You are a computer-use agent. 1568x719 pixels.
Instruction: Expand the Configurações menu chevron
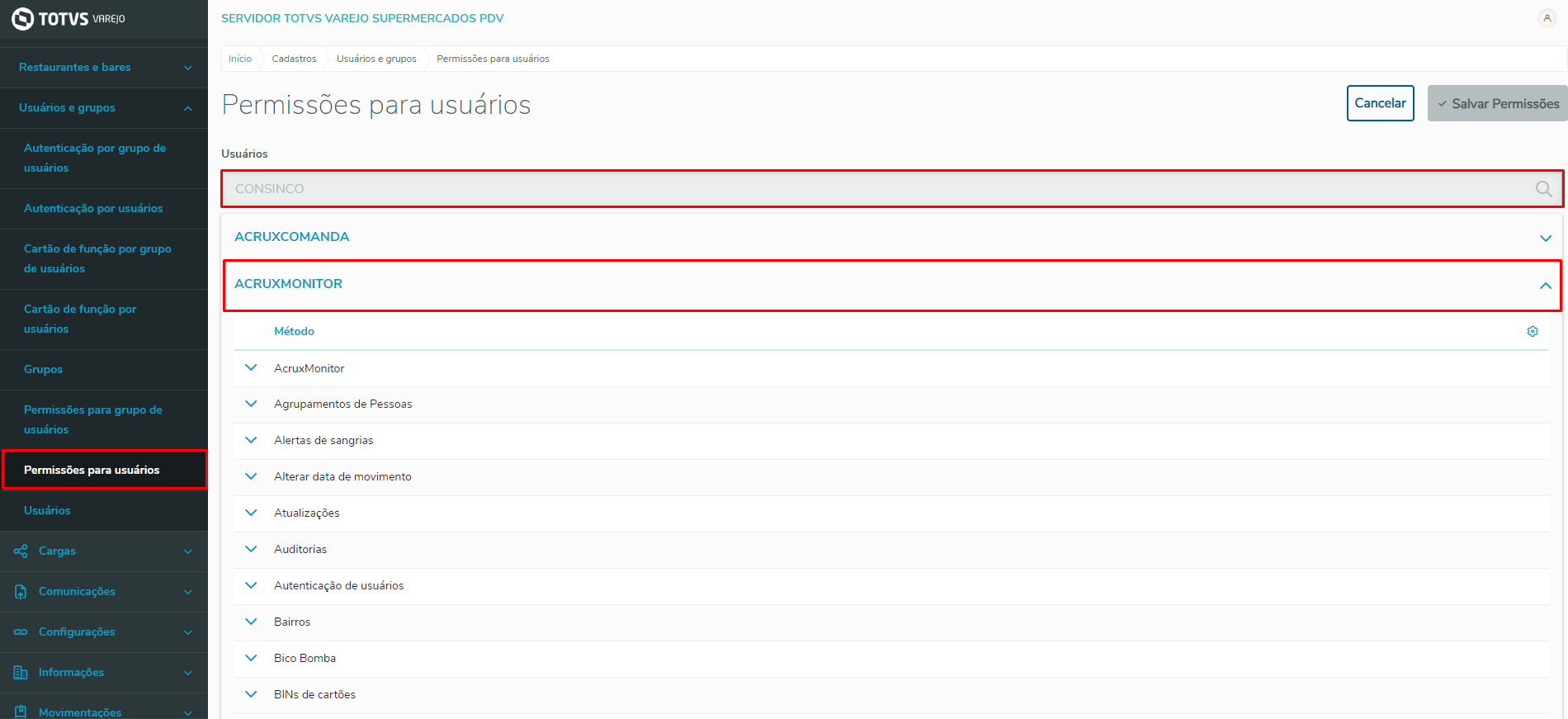click(x=188, y=632)
